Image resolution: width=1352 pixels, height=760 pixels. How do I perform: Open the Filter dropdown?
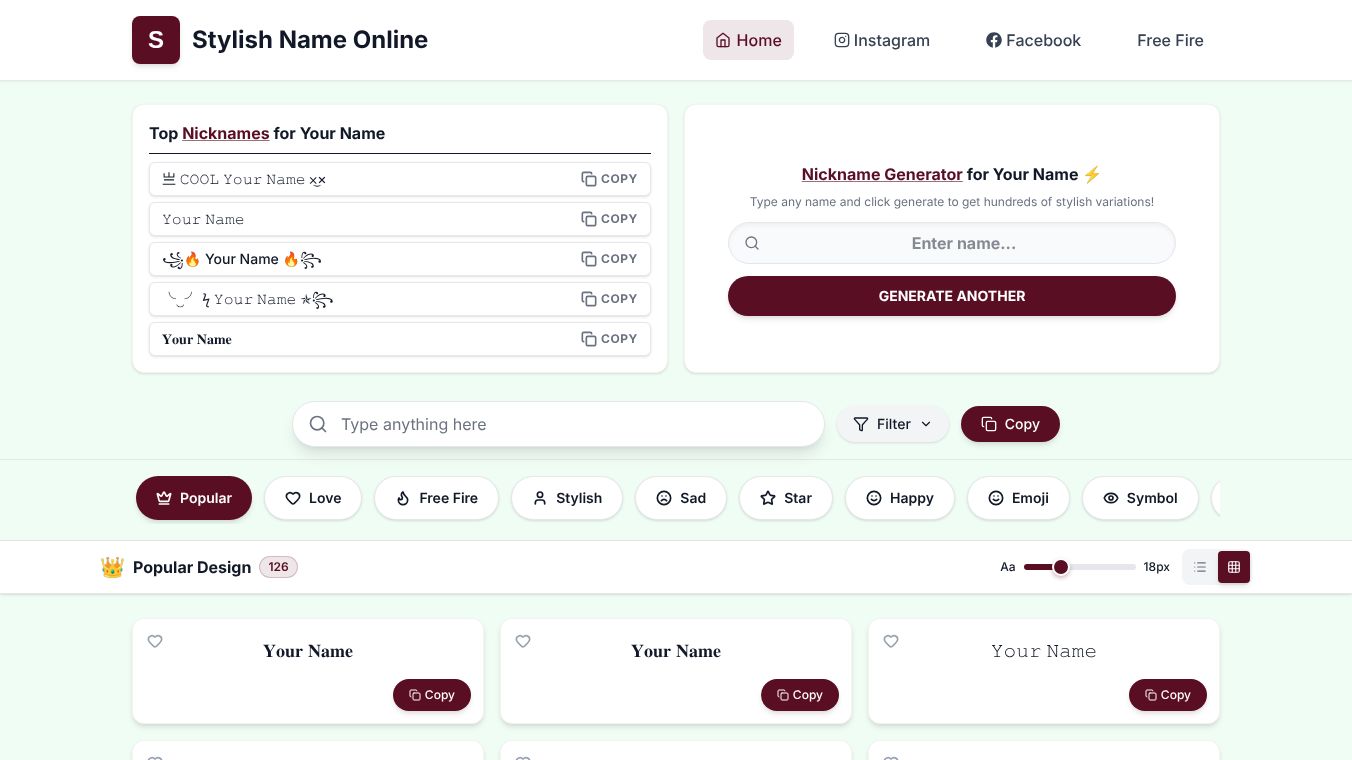point(892,424)
